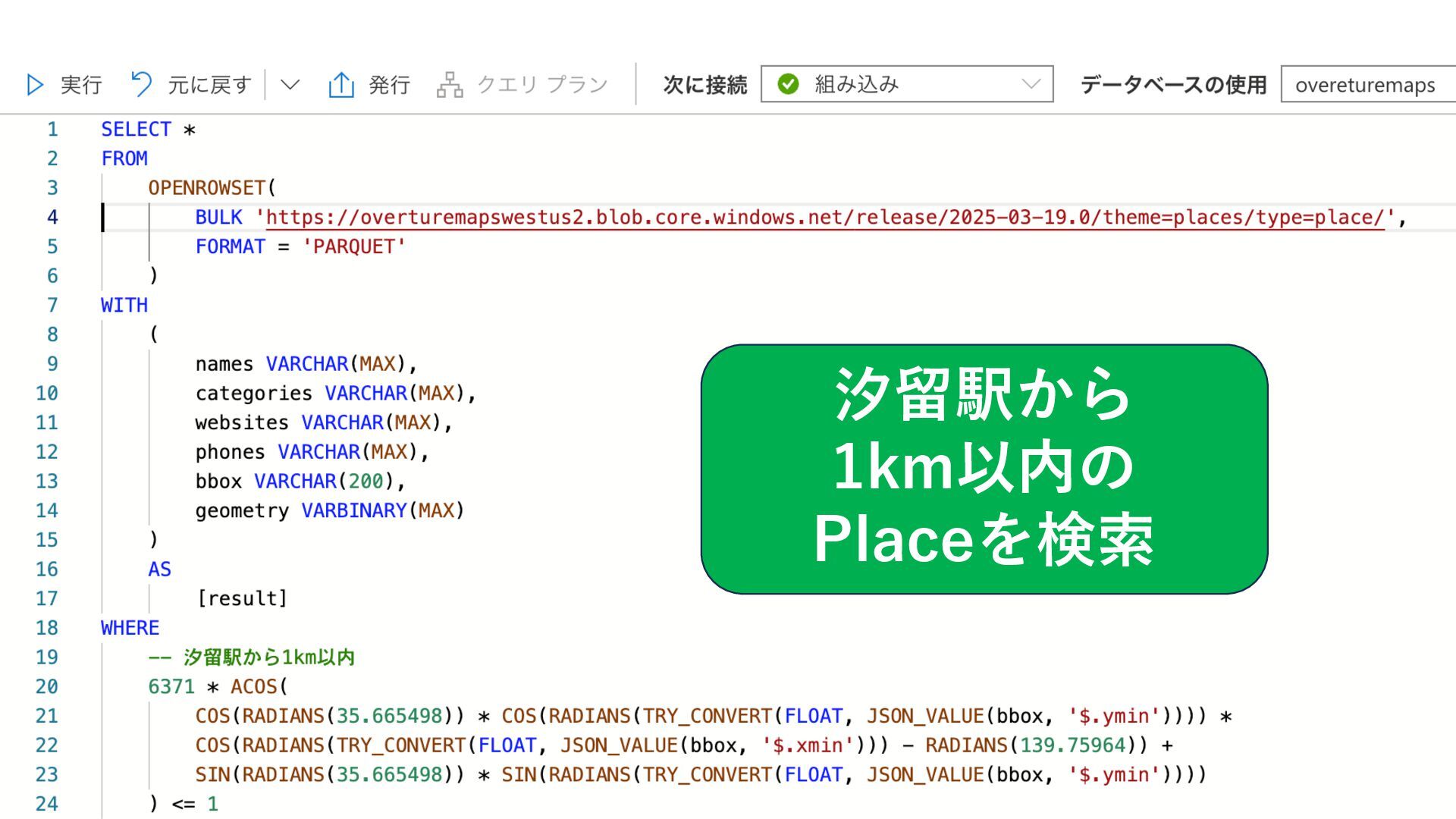Click the 実行 button label
The width and height of the screenshot is (1456, 819).
81,84
